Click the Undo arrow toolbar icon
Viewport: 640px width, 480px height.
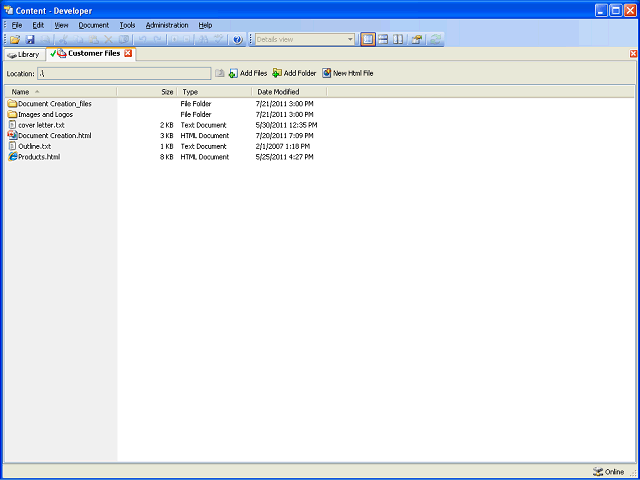(x=142, y=40)
